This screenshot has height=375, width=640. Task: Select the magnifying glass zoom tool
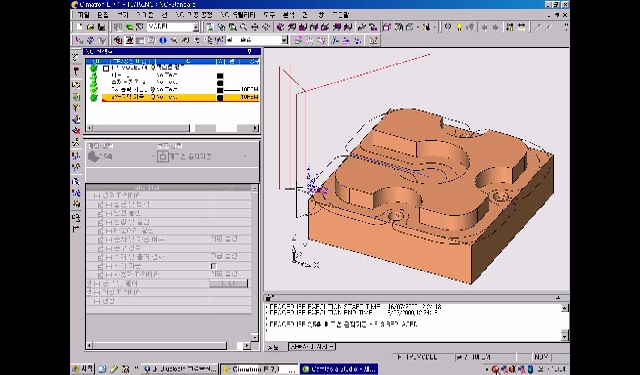click(243, 27)
